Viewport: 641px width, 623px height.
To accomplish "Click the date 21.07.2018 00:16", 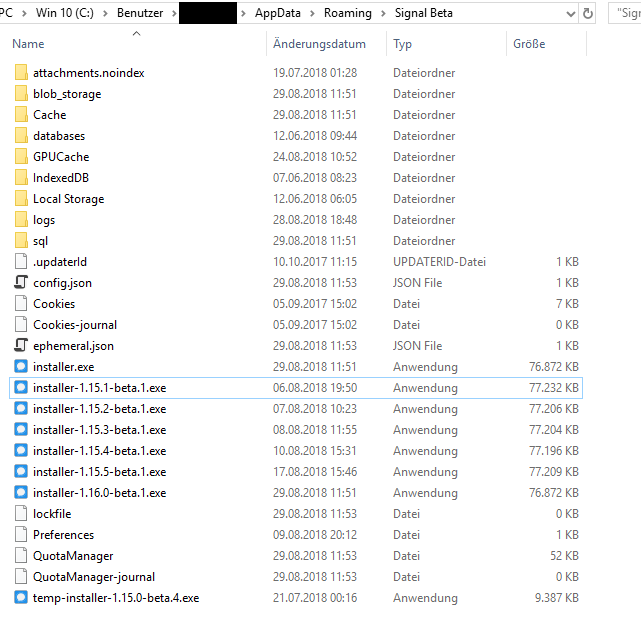I will 315,598.
